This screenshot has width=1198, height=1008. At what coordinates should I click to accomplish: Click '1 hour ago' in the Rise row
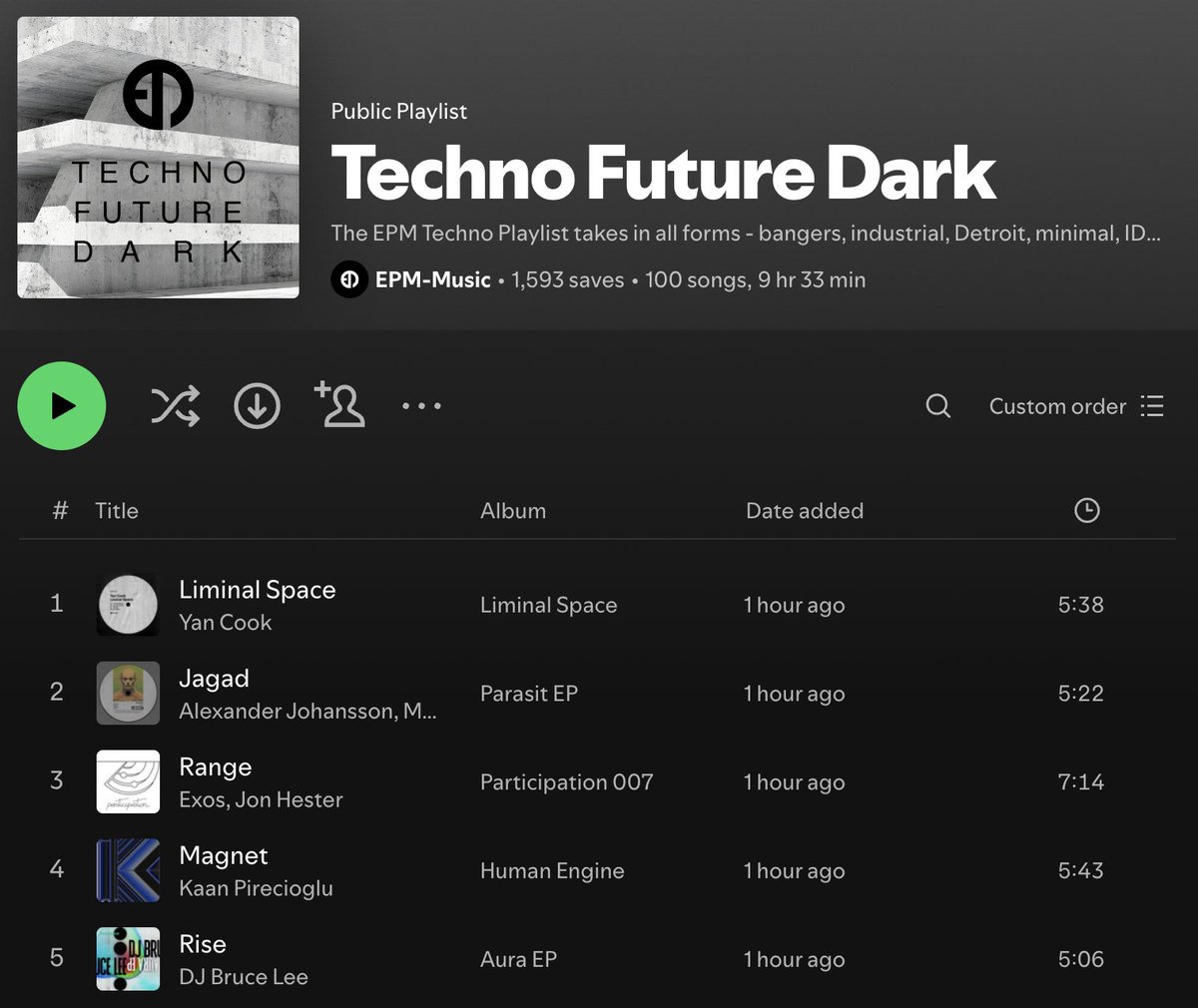click(x=795, y=960)
